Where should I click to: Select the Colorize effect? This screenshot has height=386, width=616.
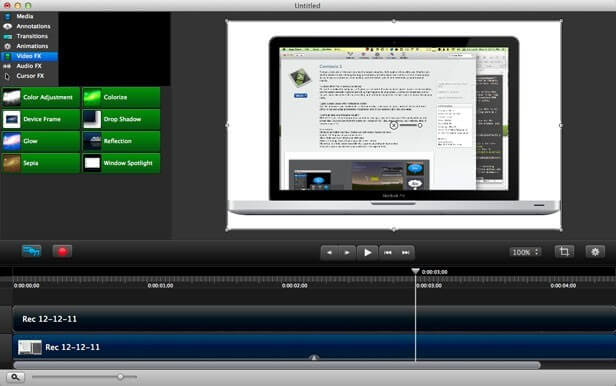[x=121, y=97]
